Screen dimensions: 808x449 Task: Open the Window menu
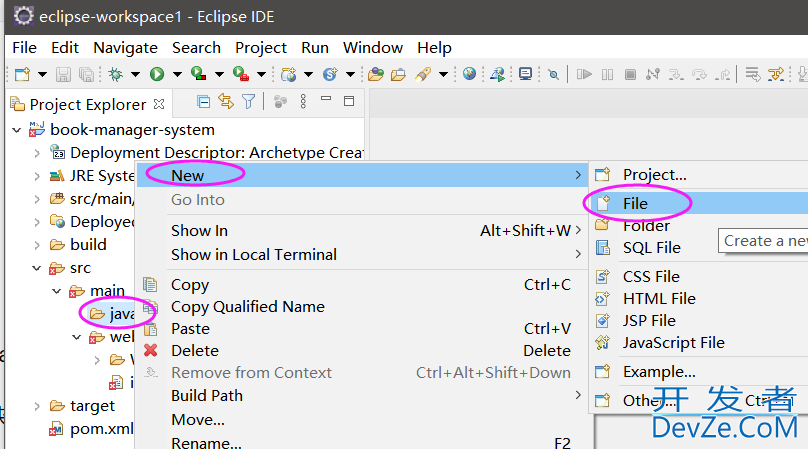(x=373, y=47)
